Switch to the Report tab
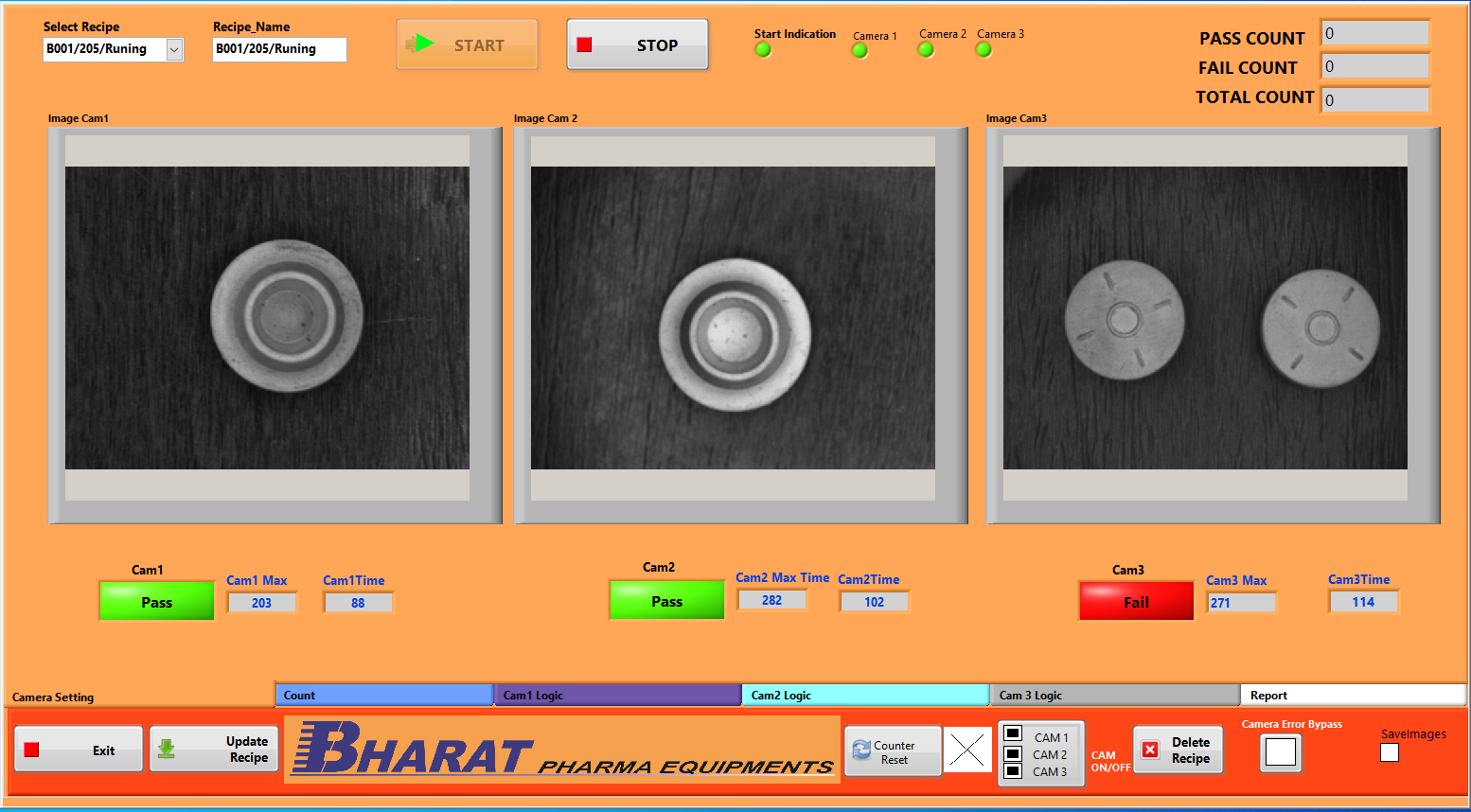The image size is (1471, 812). (1352, 696)
